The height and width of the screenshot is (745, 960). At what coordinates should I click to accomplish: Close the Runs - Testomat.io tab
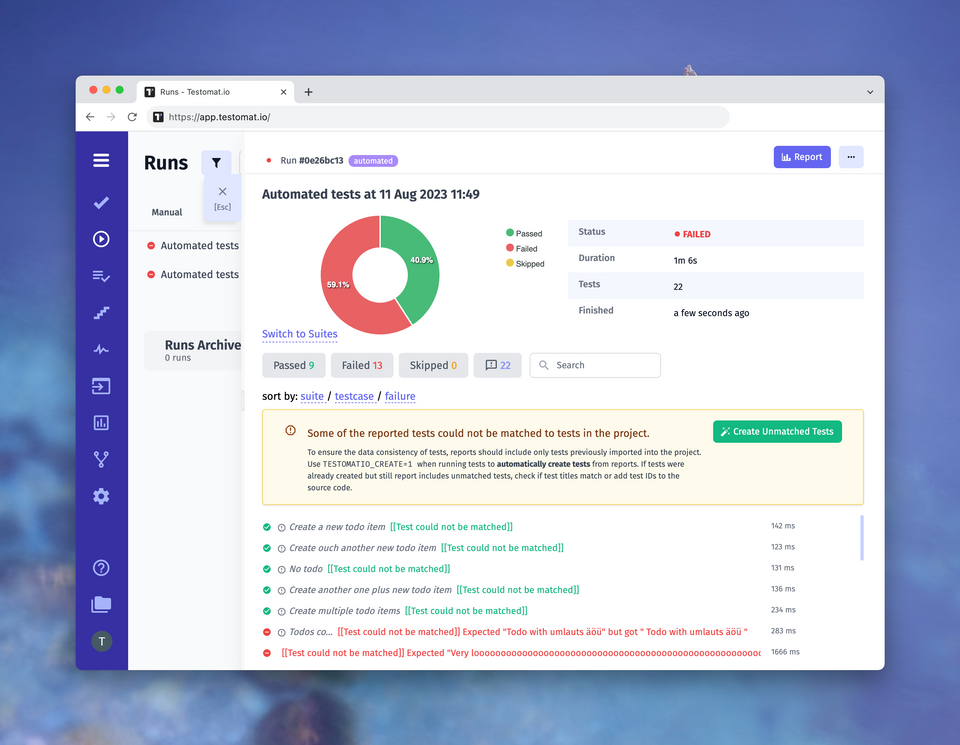click(x=283, y=92)
